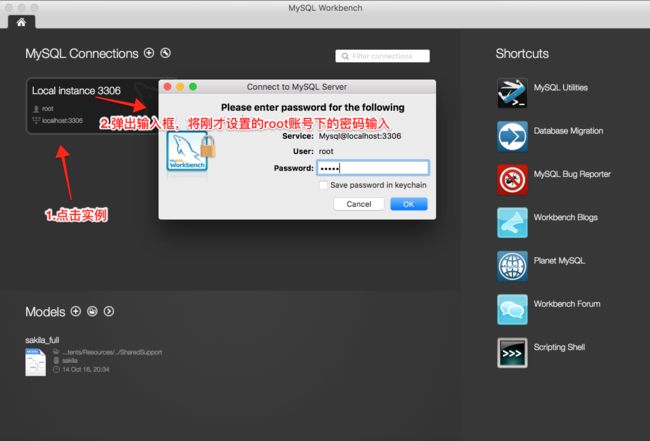Close the Connect to MySQL Server dialog

pos(167,87)
